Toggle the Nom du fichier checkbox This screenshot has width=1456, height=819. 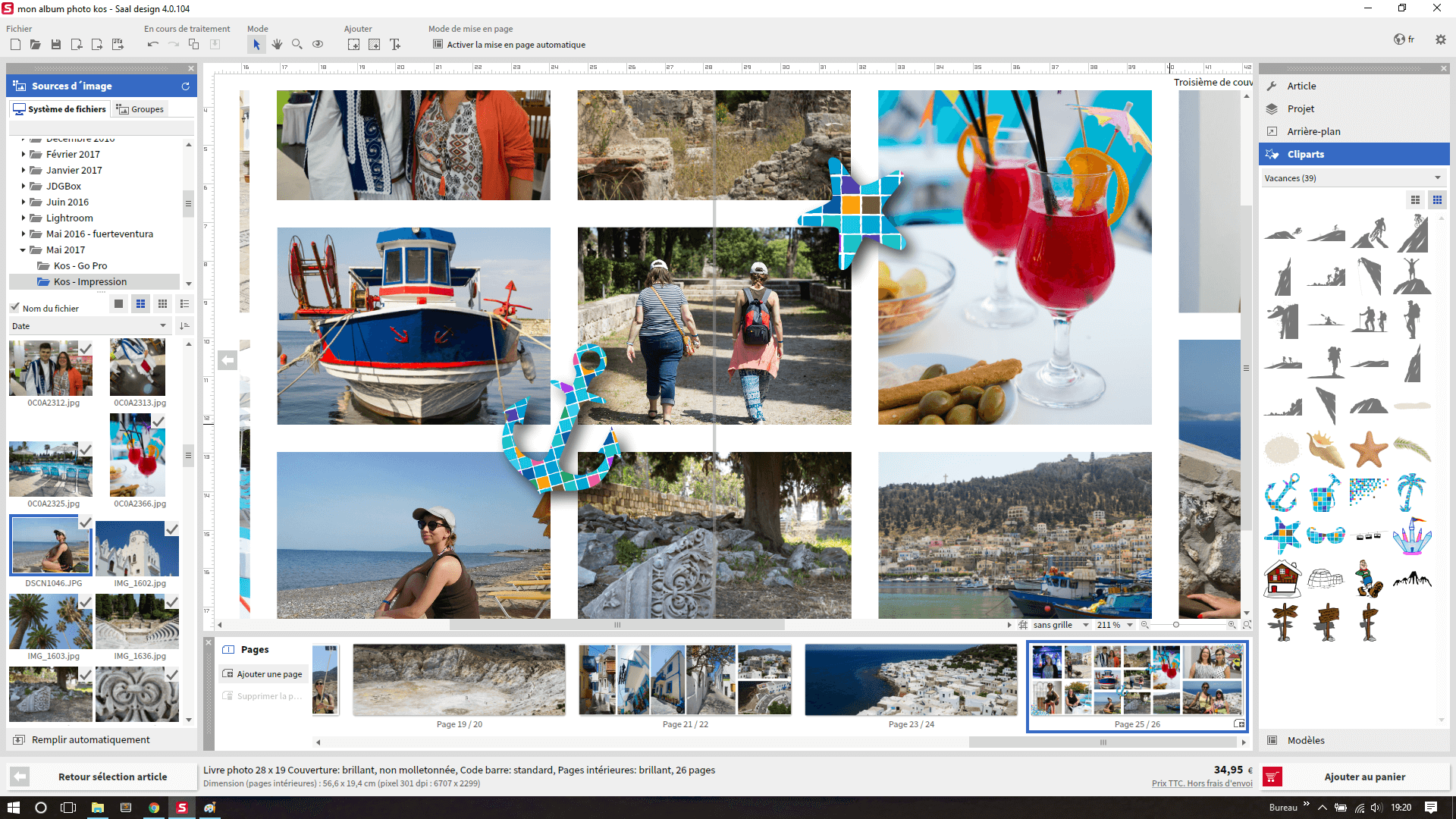point(14,308)
